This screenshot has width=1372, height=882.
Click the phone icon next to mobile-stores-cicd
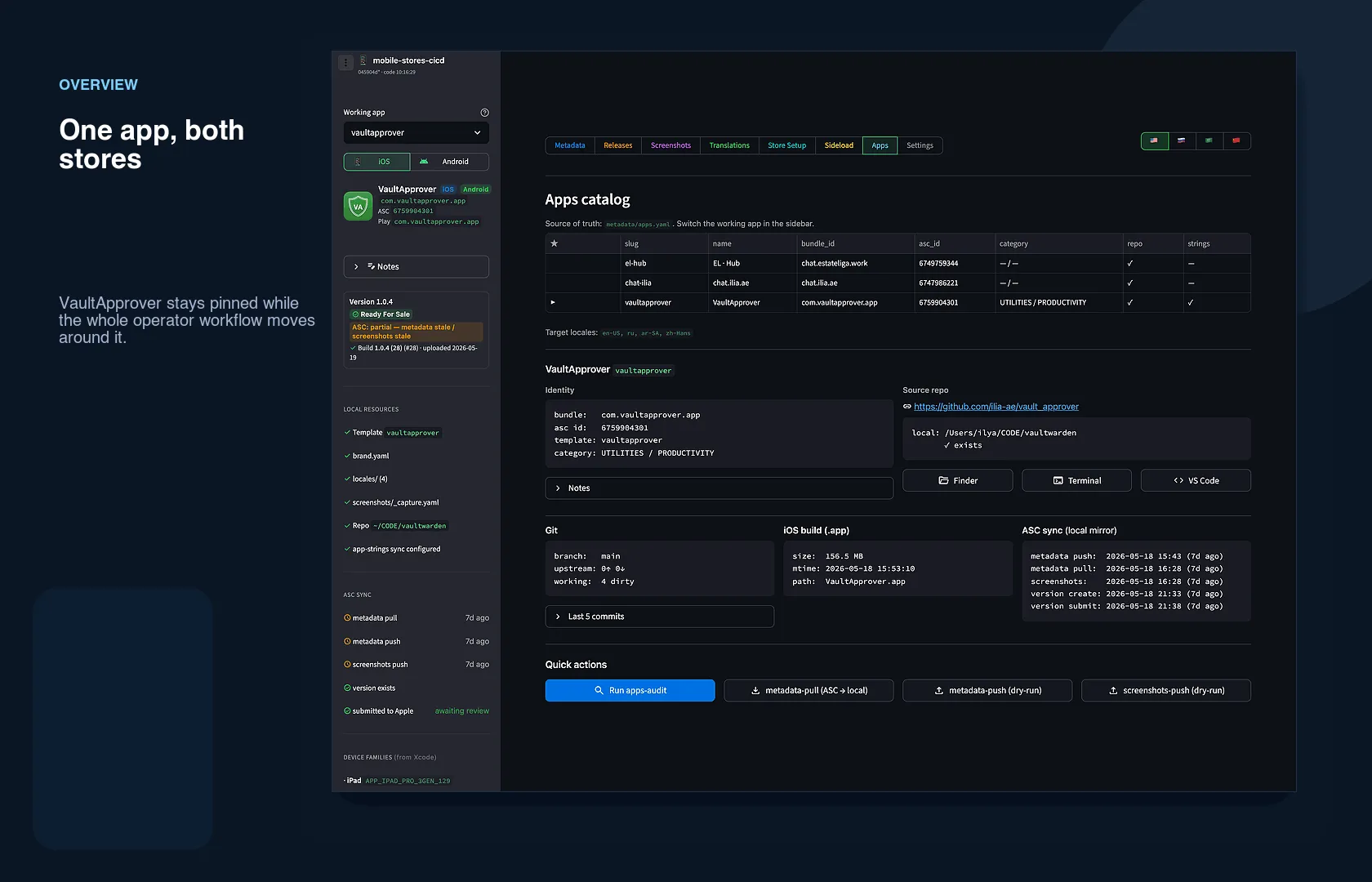pyautogui.click(x=363, y=60)
